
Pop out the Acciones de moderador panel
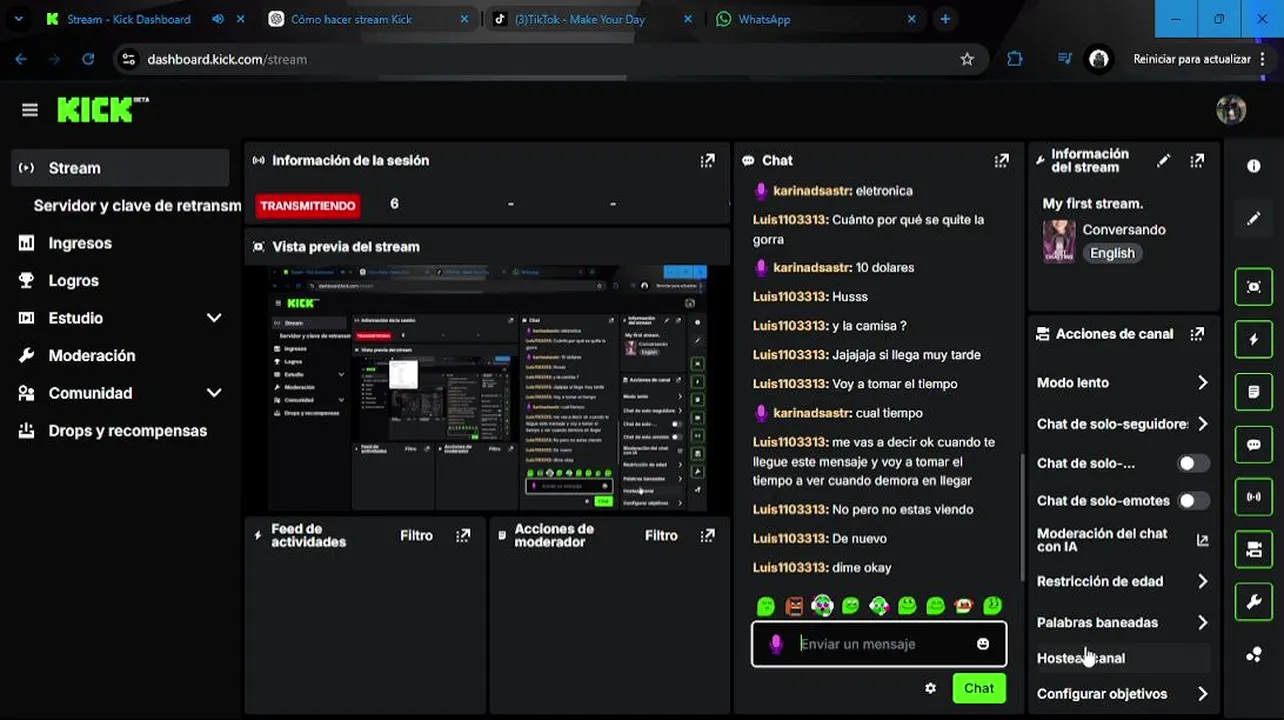coord(708,536)
